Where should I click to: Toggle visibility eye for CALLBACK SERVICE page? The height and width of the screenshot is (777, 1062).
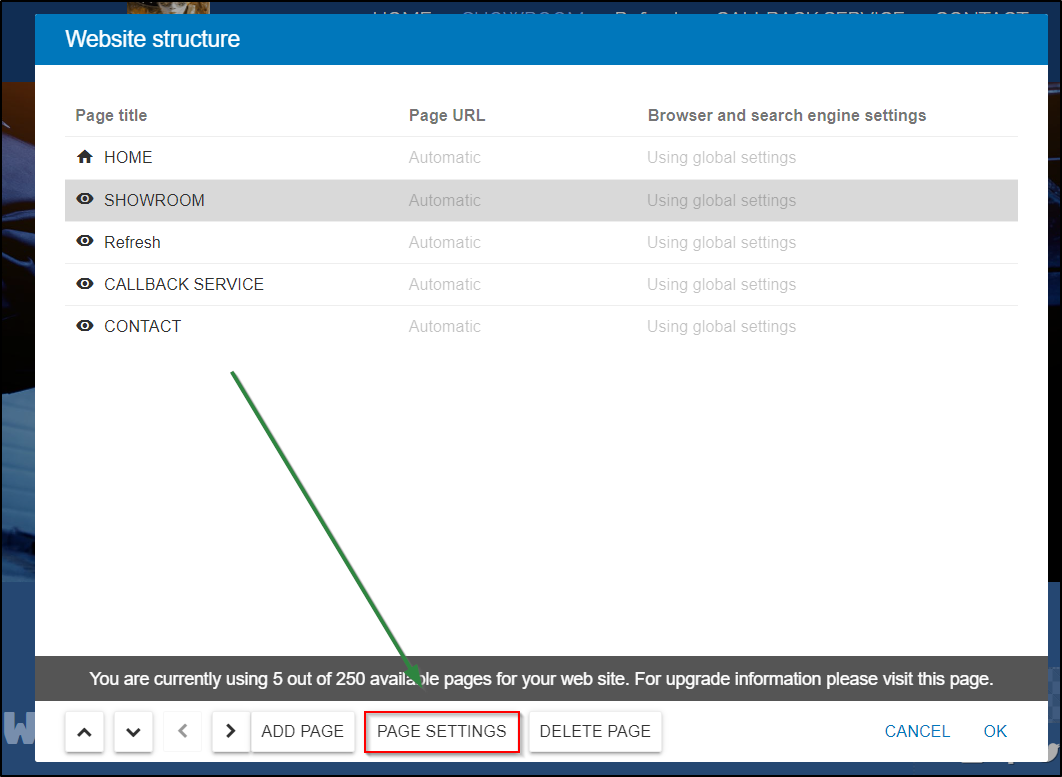coord(85,284)
